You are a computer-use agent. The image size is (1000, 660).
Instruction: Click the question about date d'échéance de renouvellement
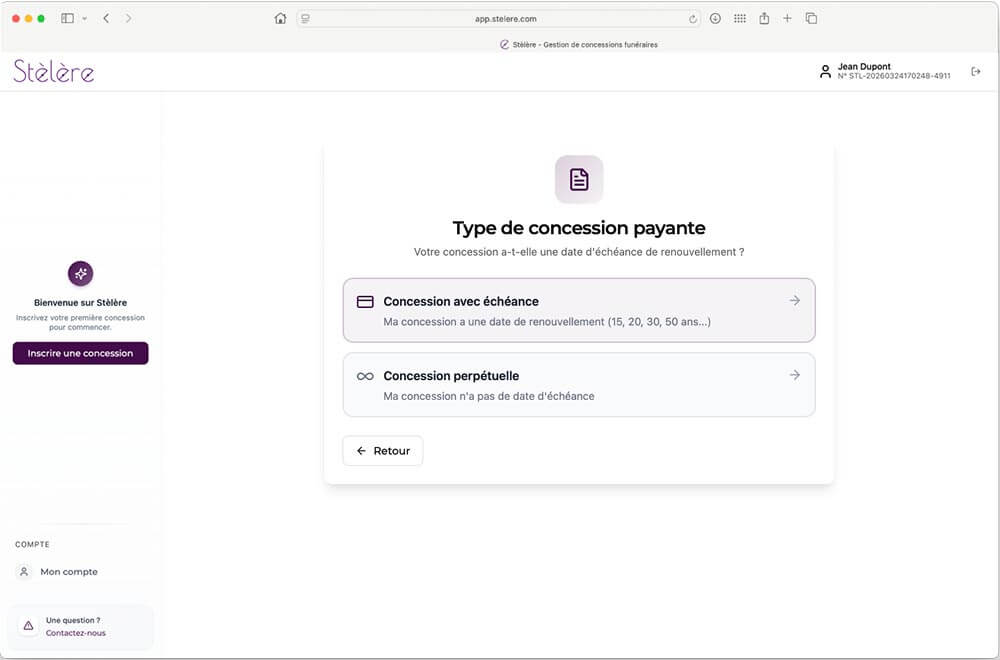click(x=578, y=252)
